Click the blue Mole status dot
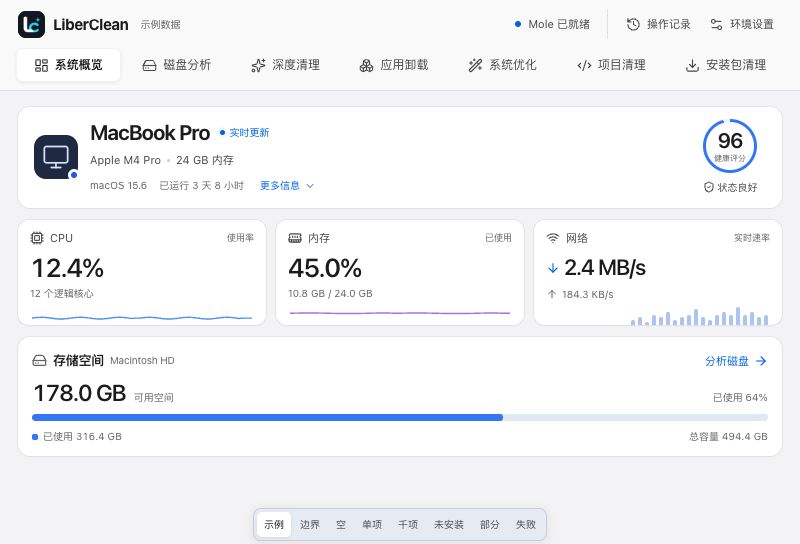The image size is (800, 544). pyautogui.click(x=518, y=24)
